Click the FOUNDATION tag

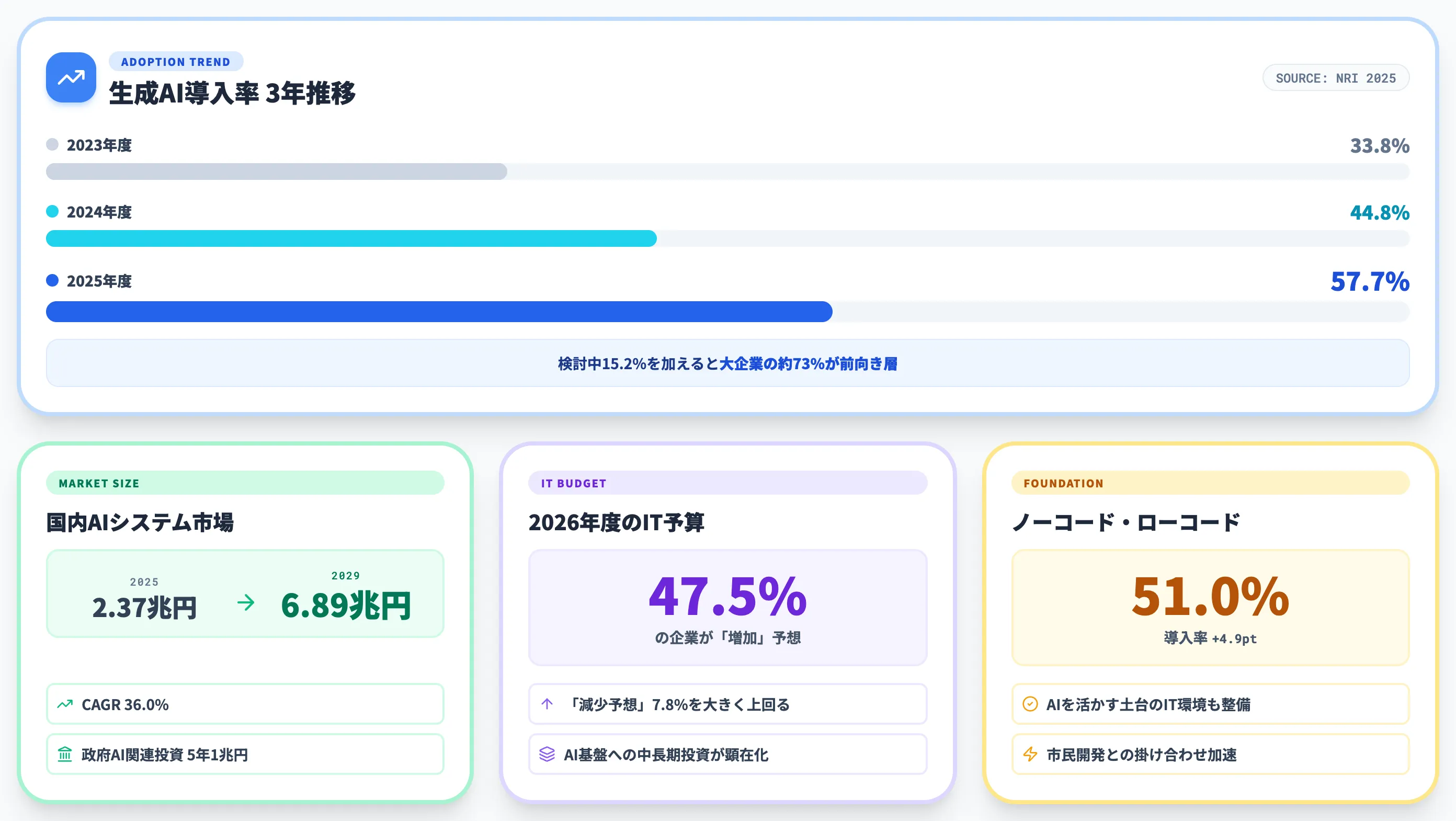[x=1210, y=483]
